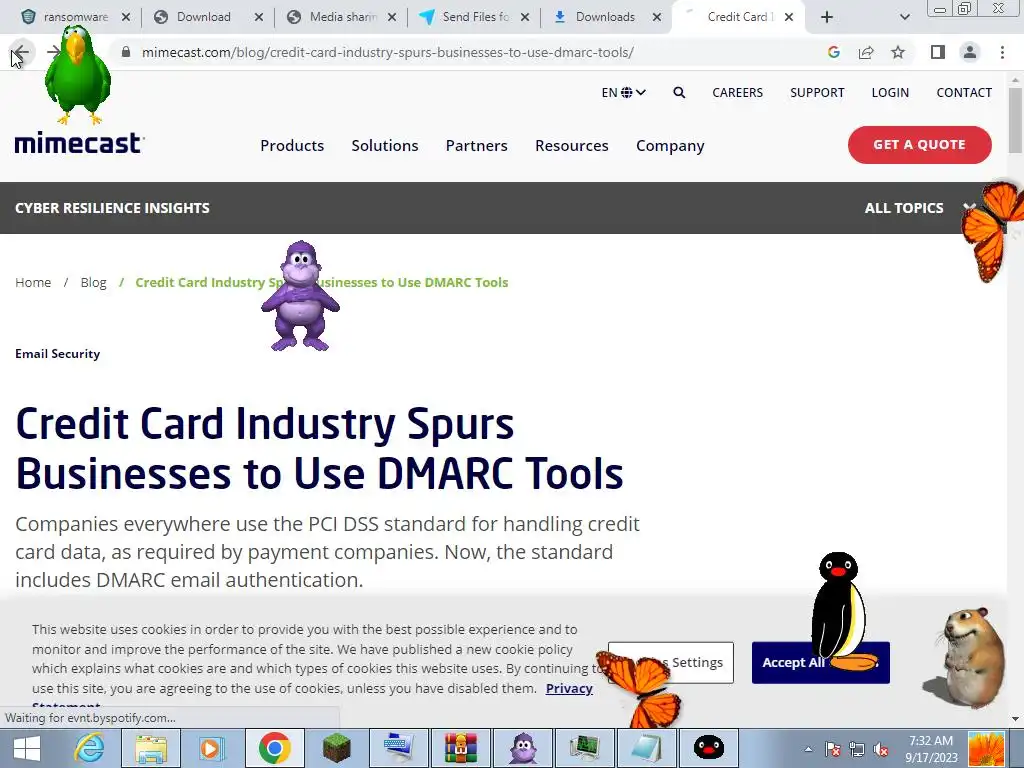Open the tab search dropdown arrow

904,17
